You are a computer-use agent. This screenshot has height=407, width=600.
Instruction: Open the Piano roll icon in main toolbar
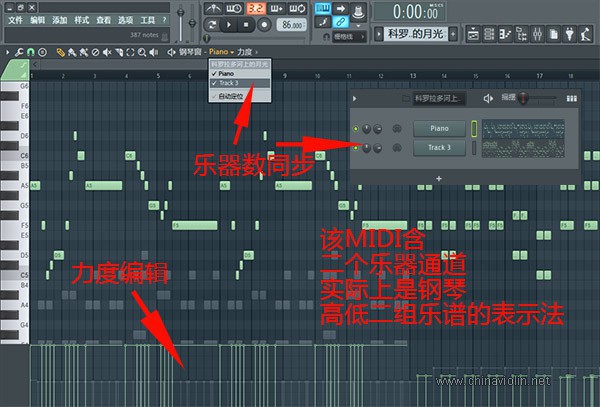(505, 34)
